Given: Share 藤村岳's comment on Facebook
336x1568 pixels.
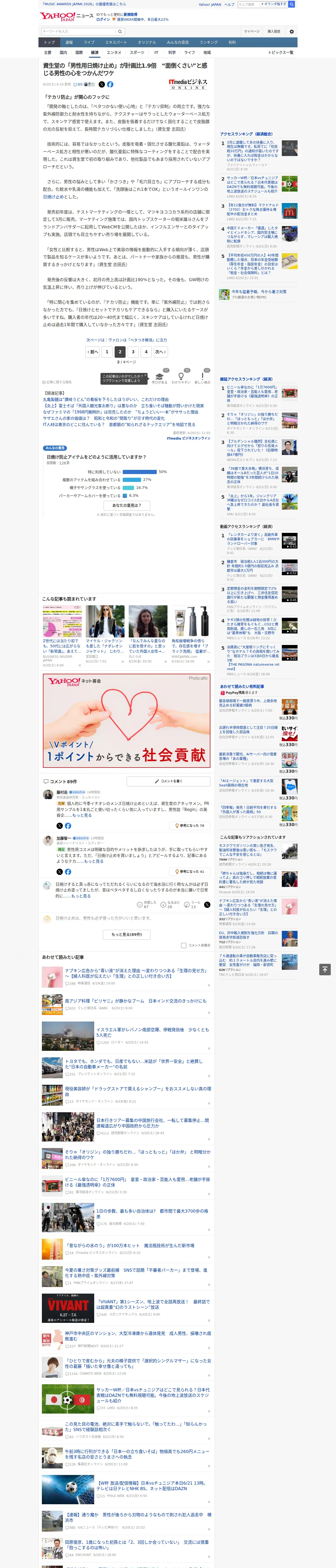Looking at the screenshot, I should [x=68, y=826].
